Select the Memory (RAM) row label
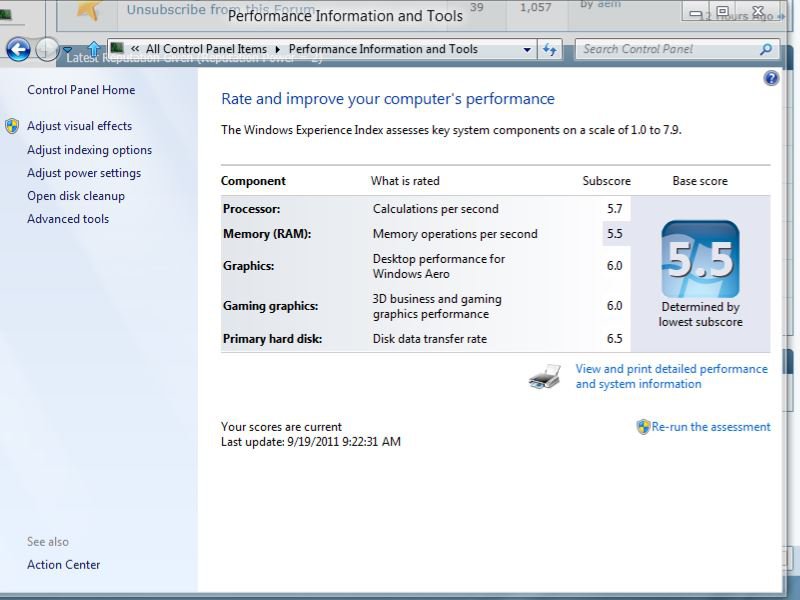Image resolution: width=800 pixels, height=600 pixels. pos(267,234)
